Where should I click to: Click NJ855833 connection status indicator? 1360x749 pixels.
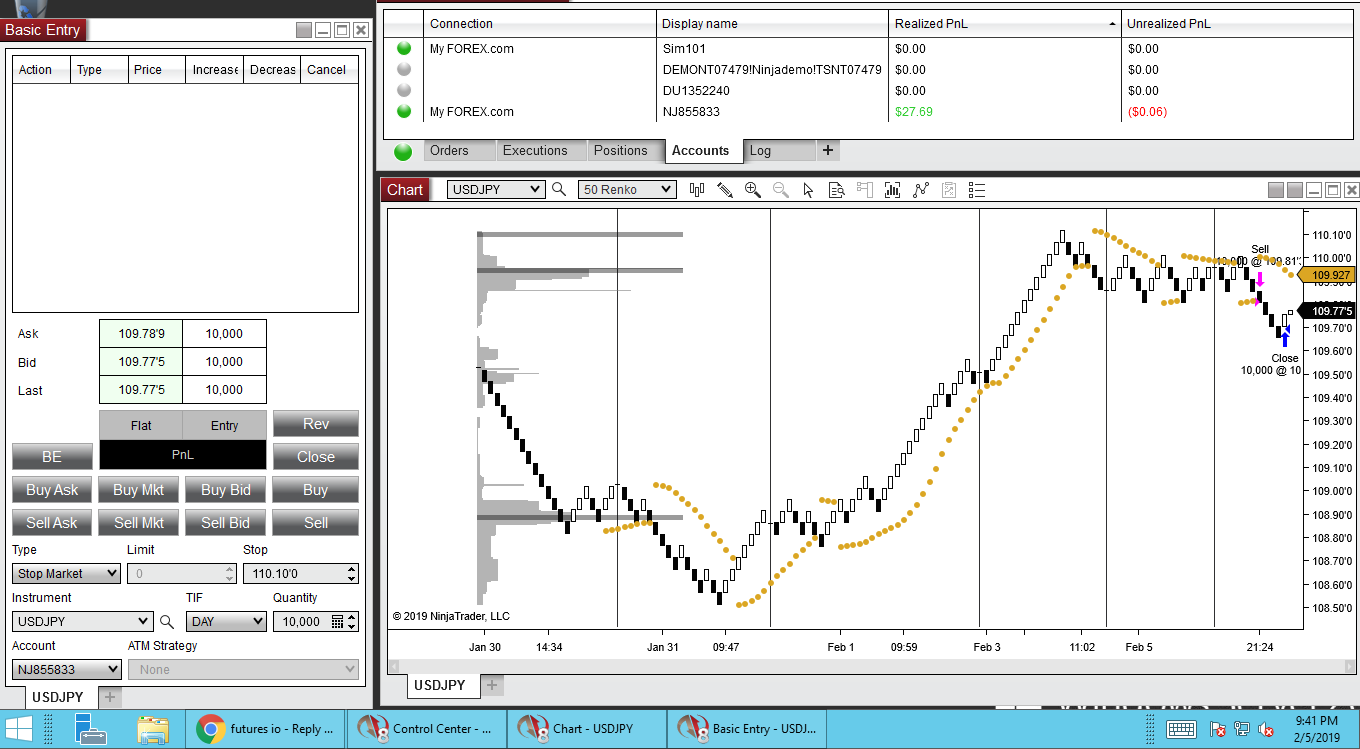pos(404,111)
